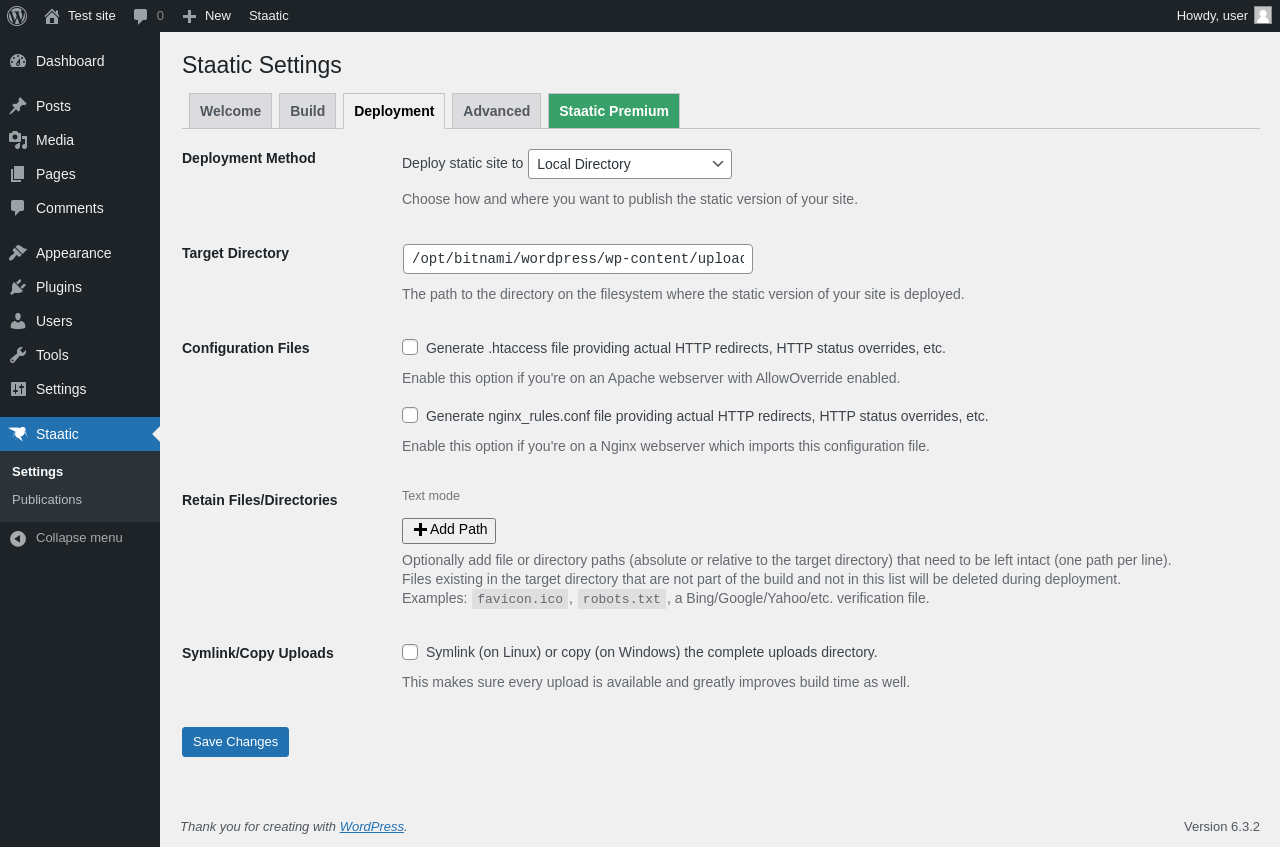Switch to the Welcome tab
The height and width of the screenshot is (847, 1280).
(230, 111)
